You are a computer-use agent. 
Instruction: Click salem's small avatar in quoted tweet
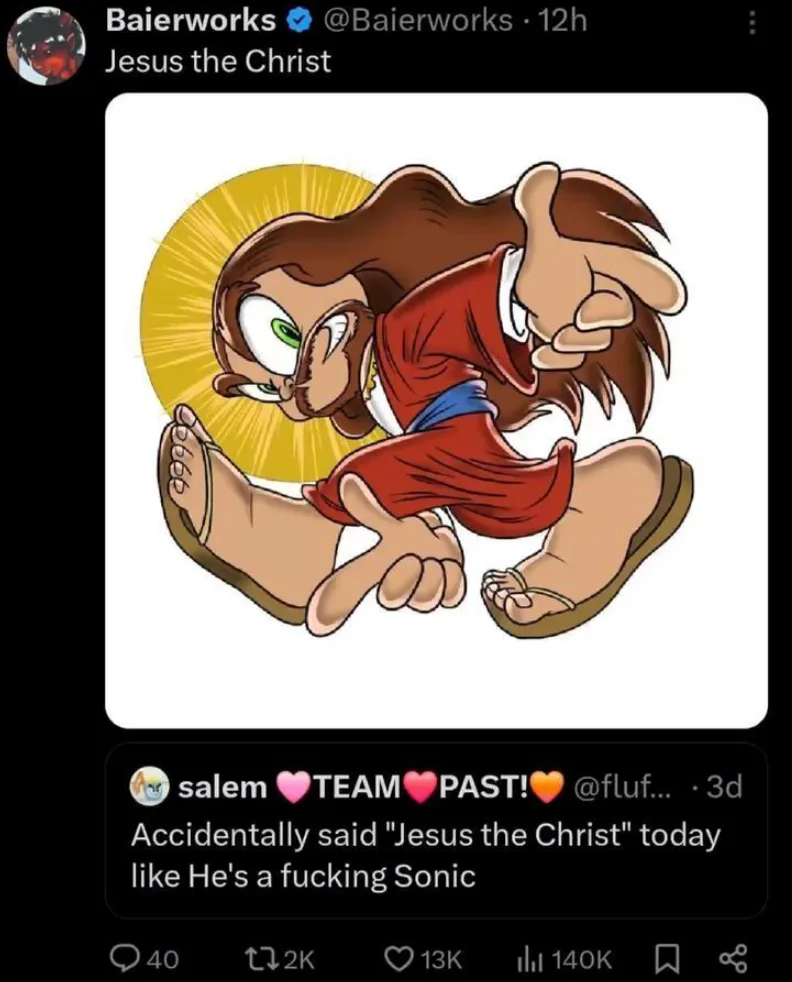(x=149, y=787)
